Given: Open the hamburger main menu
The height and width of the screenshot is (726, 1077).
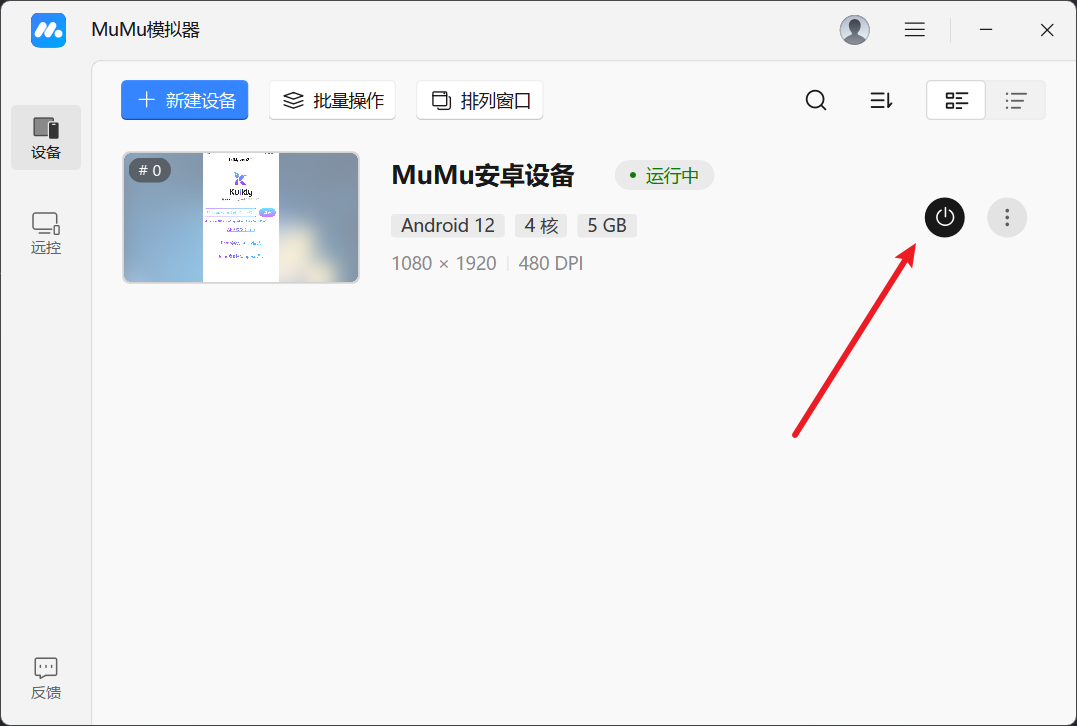Looking at the screenshot, I should (914, 30).
